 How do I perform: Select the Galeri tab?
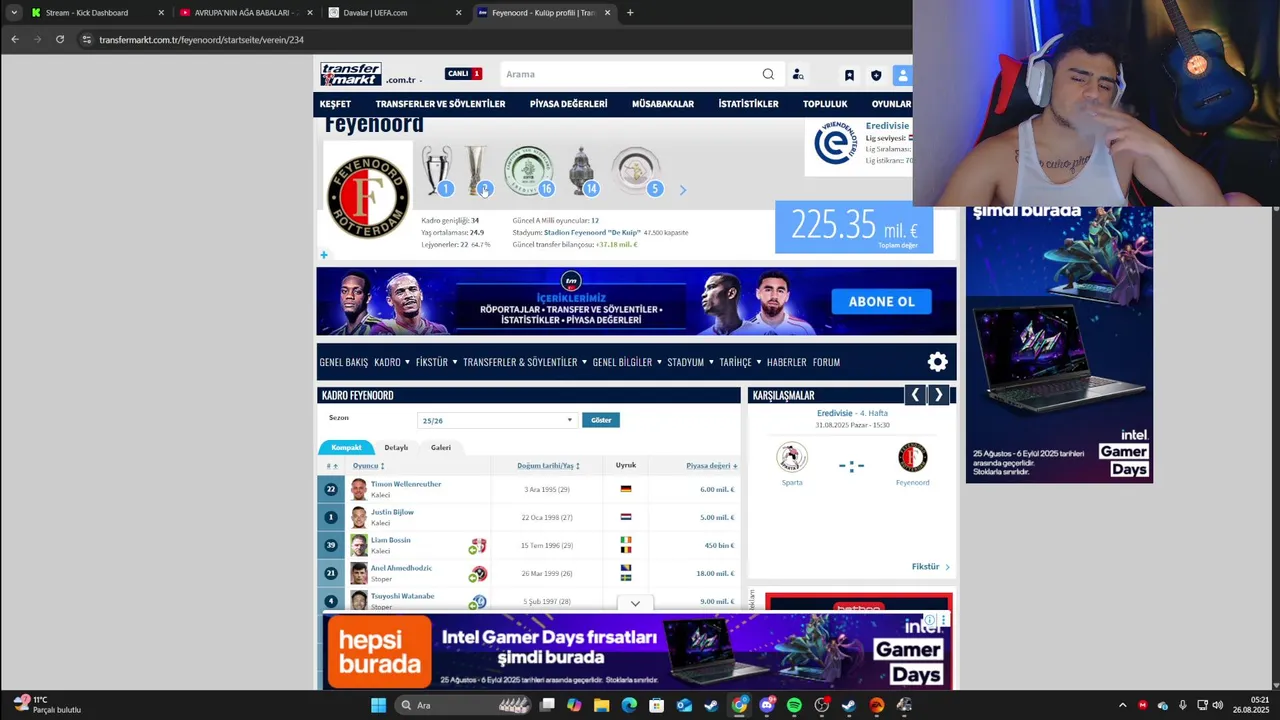[x=441, y=447]
